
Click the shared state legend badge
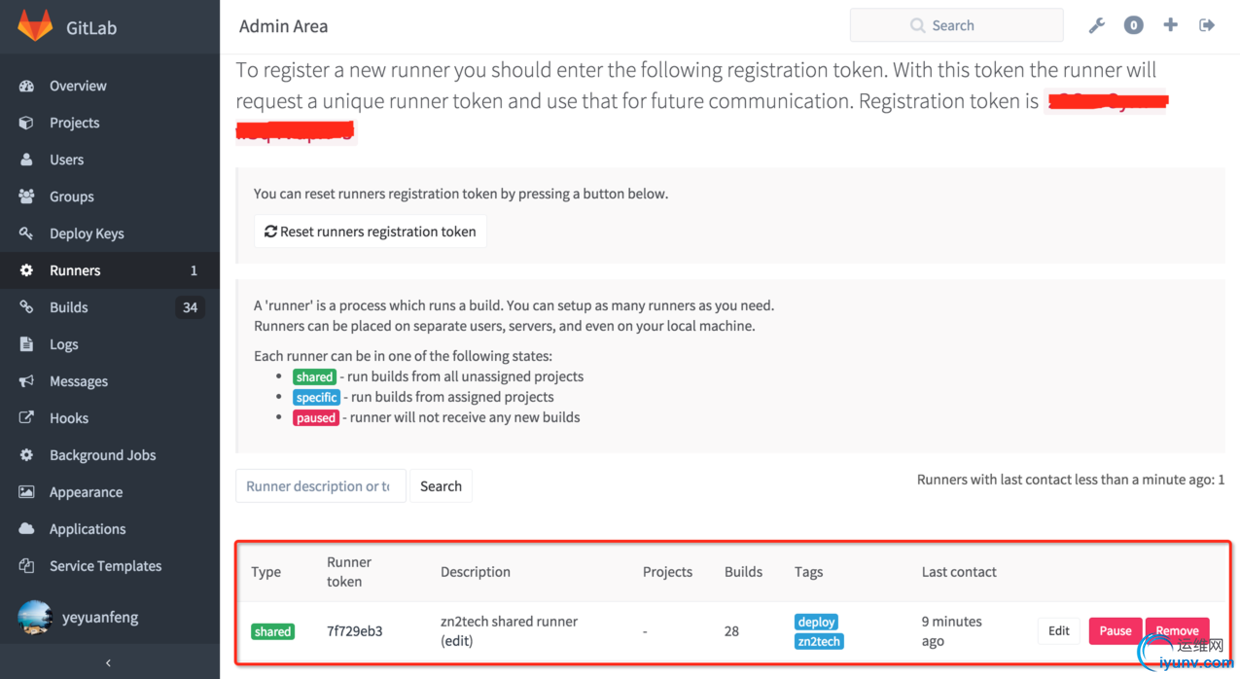point(314,377)
